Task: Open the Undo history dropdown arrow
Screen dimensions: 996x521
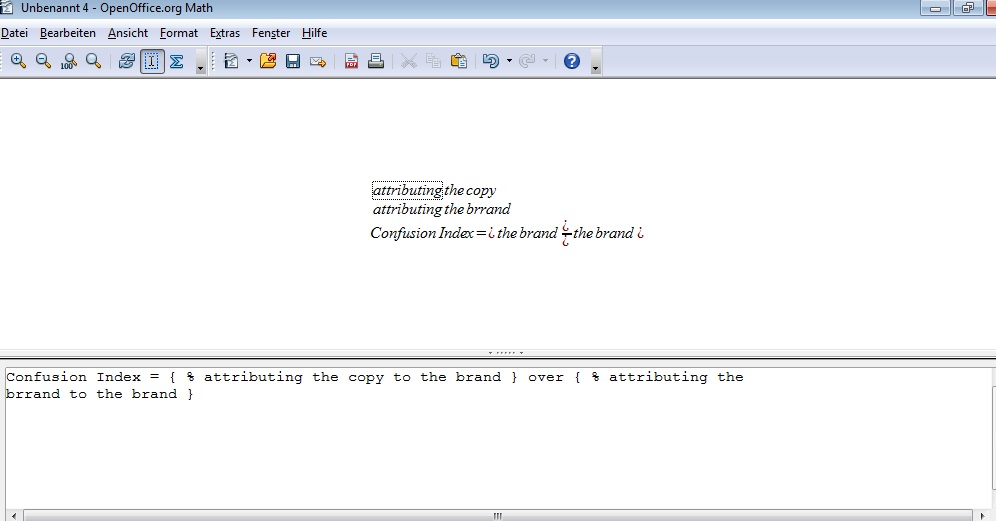Action: point(509,61)
